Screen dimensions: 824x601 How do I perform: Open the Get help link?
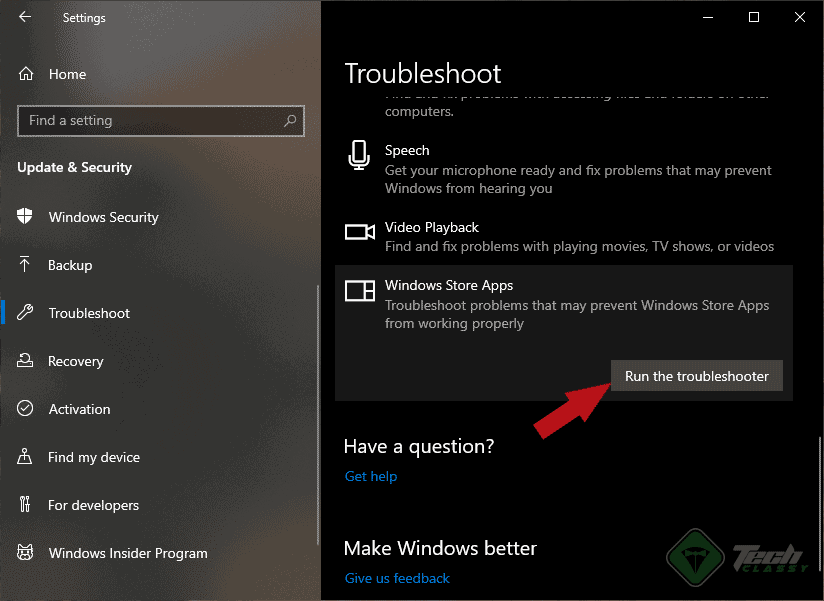(371, 476)
